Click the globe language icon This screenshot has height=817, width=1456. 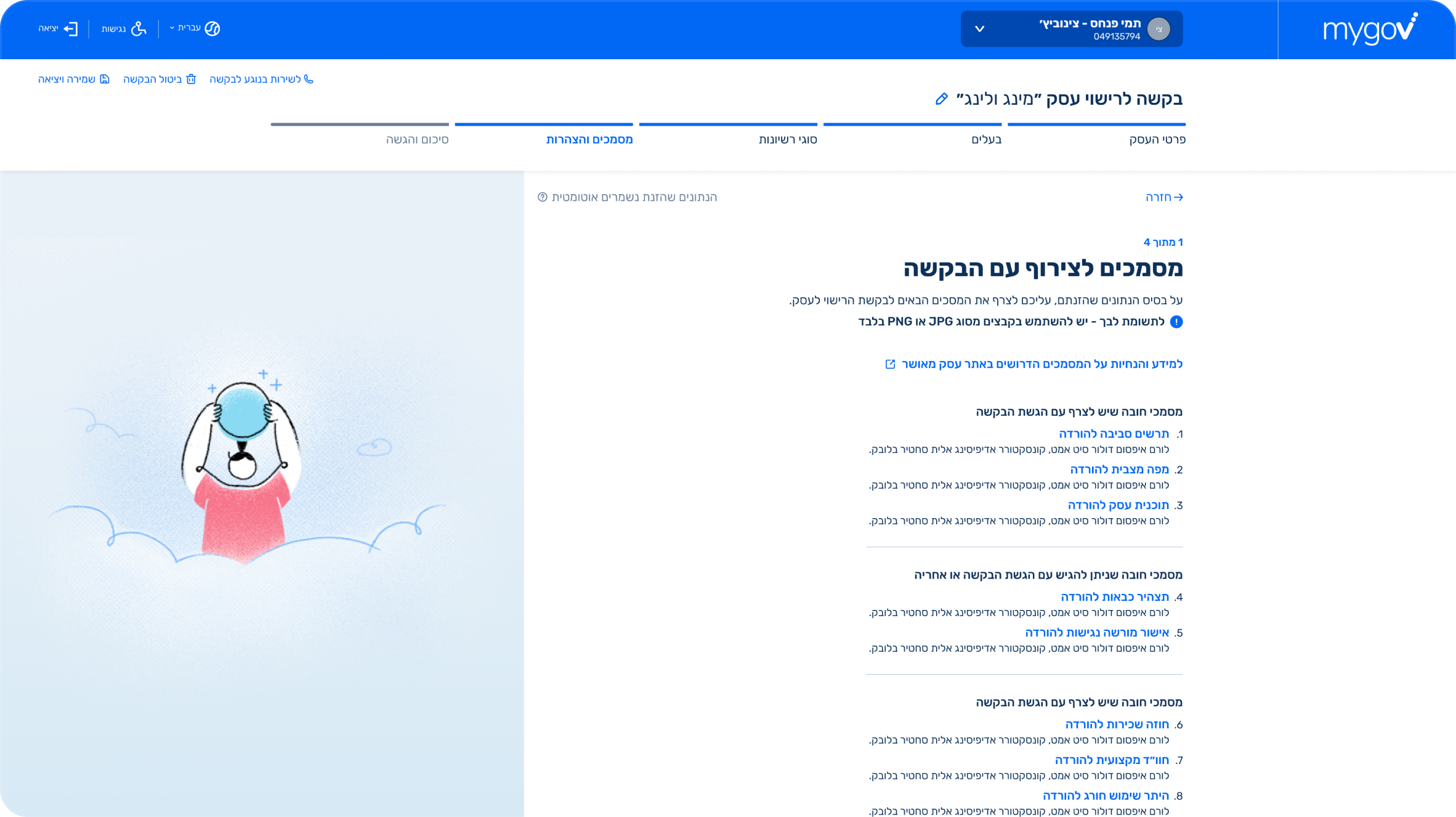point(212,28)
